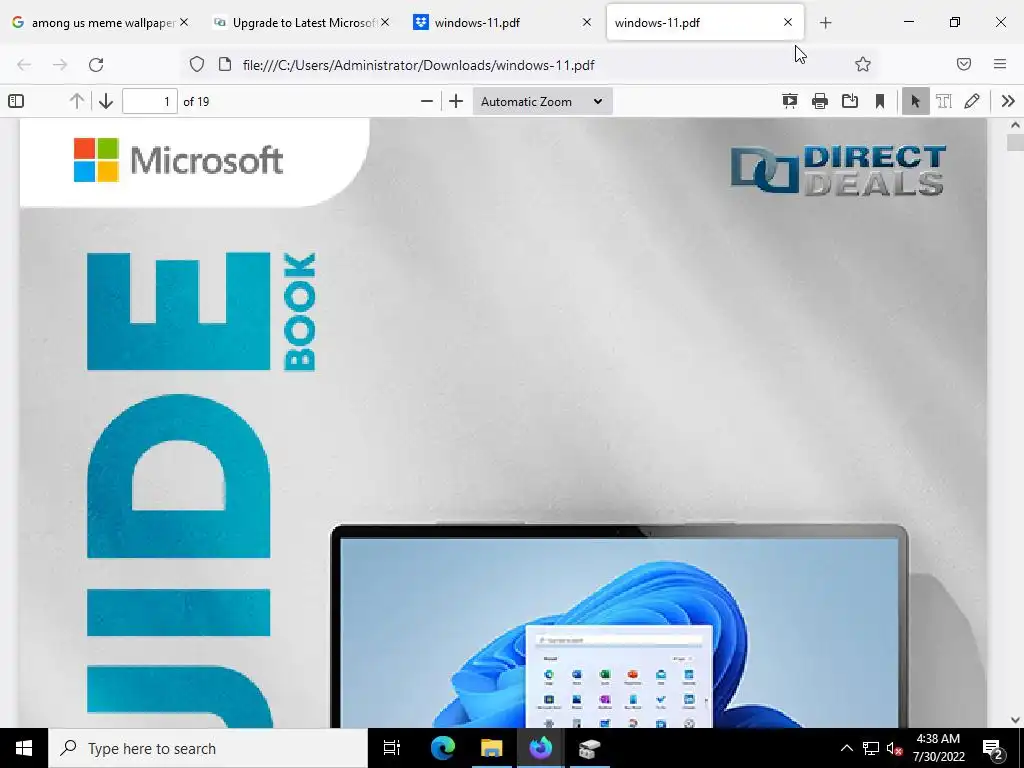Close the Upgrade to Latest Microsoft tab
The height and width of the screenshot is (768, 1024).
(x=385, y=22)
